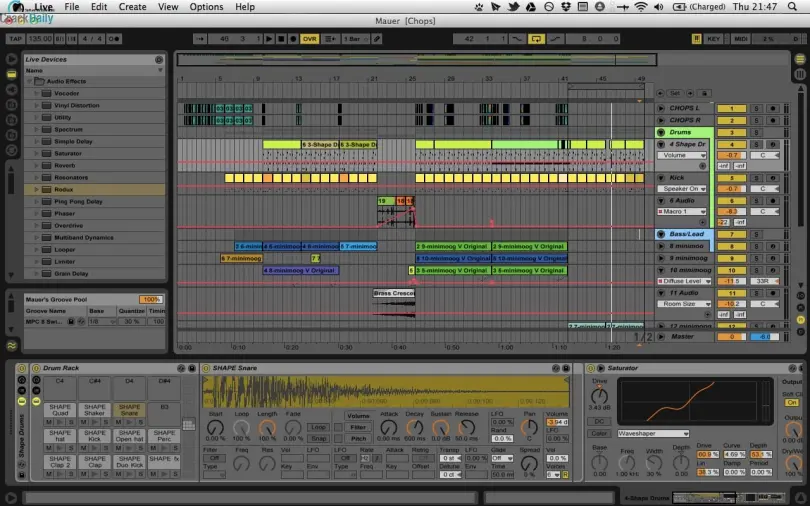The image size is (810, 506).
Task: Fold the Drums group track
Action: click(661, 132)
